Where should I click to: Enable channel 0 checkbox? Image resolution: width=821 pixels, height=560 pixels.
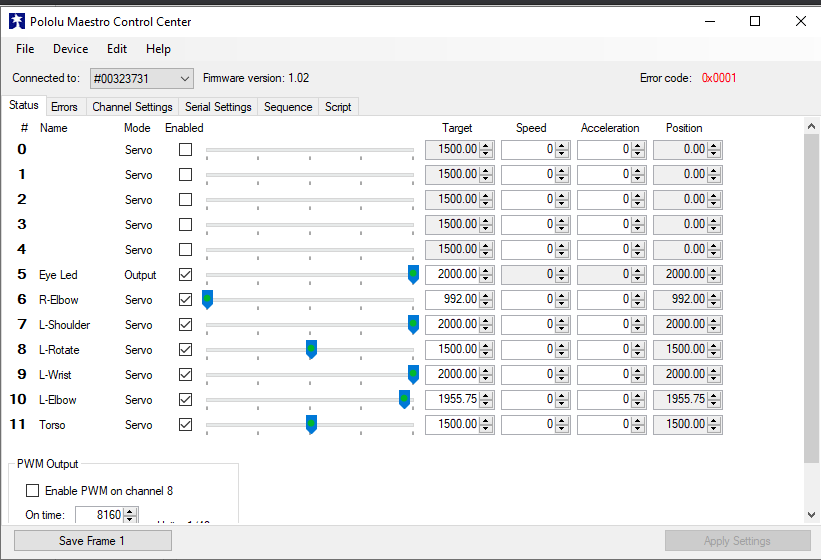[x=185, y=150]
